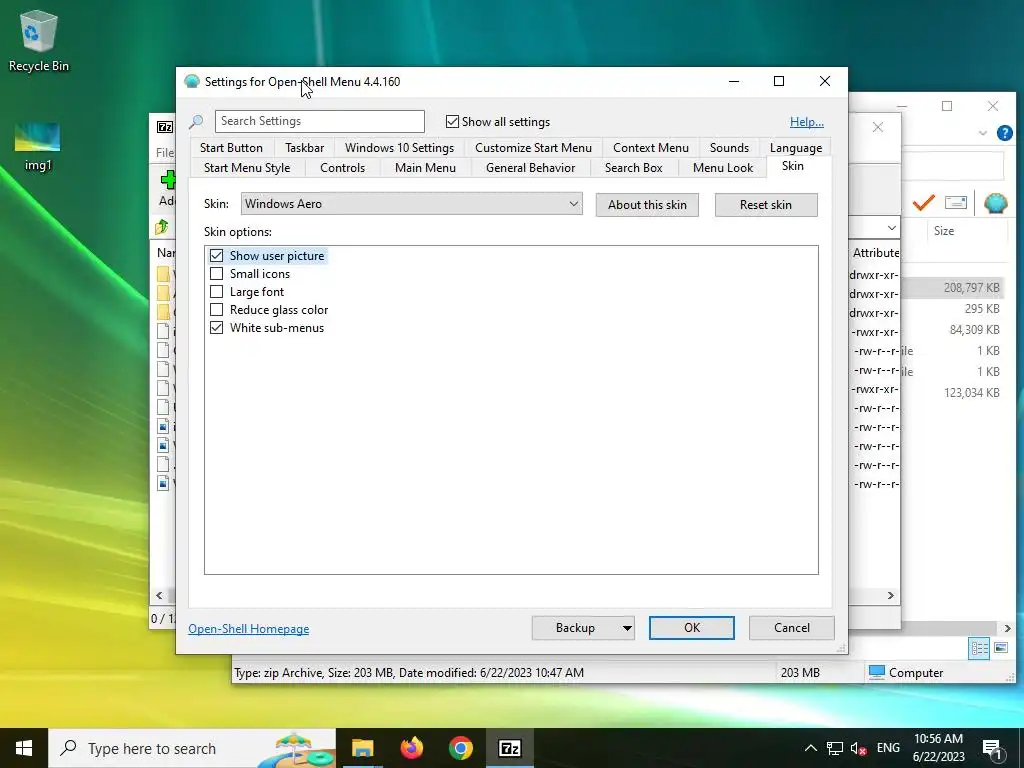
Task: Show hidden tray icons chevron
Action: pyautogui.click(x=810, y=748)
